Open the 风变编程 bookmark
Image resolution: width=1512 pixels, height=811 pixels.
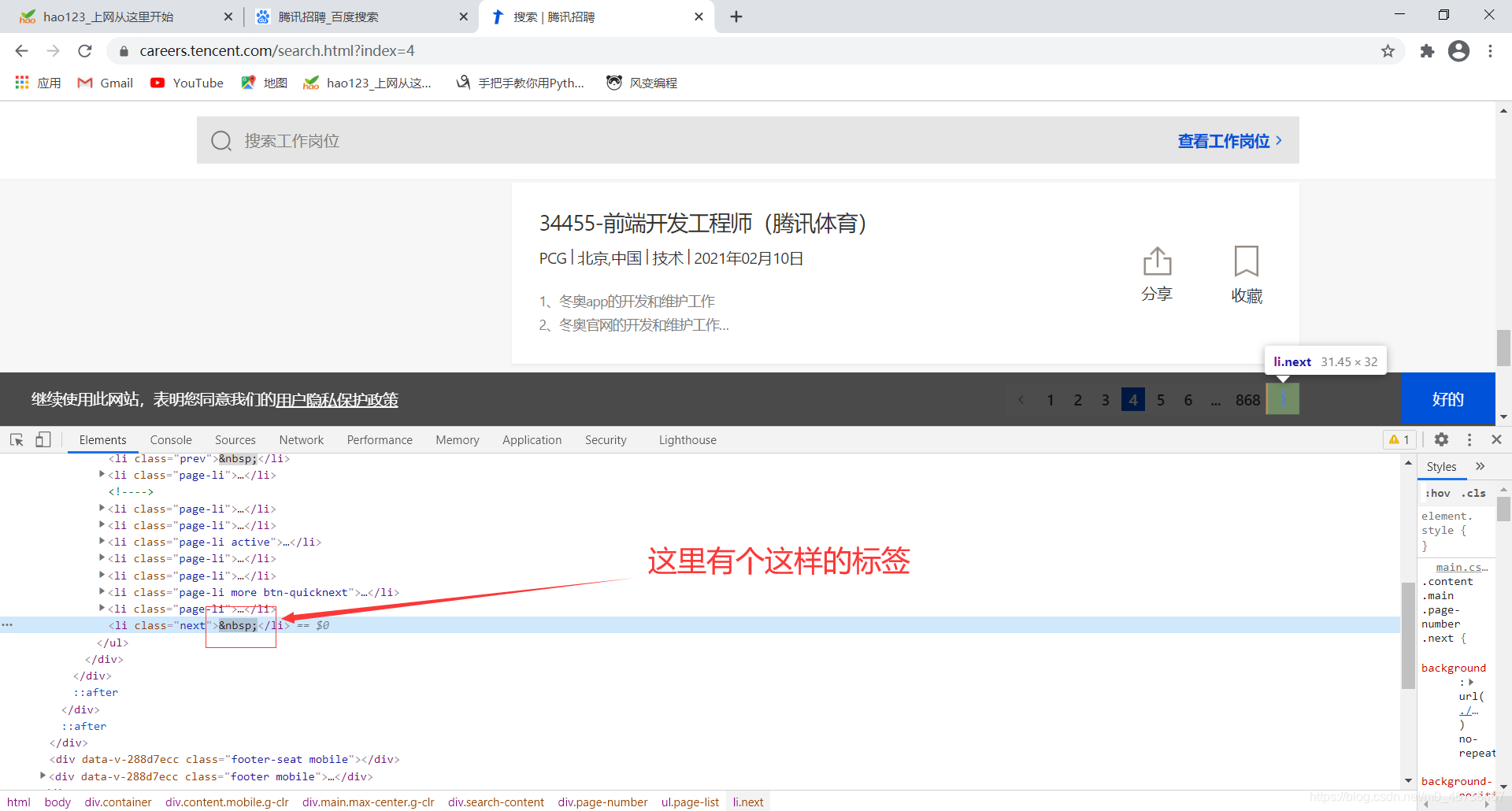pos(642,83)
